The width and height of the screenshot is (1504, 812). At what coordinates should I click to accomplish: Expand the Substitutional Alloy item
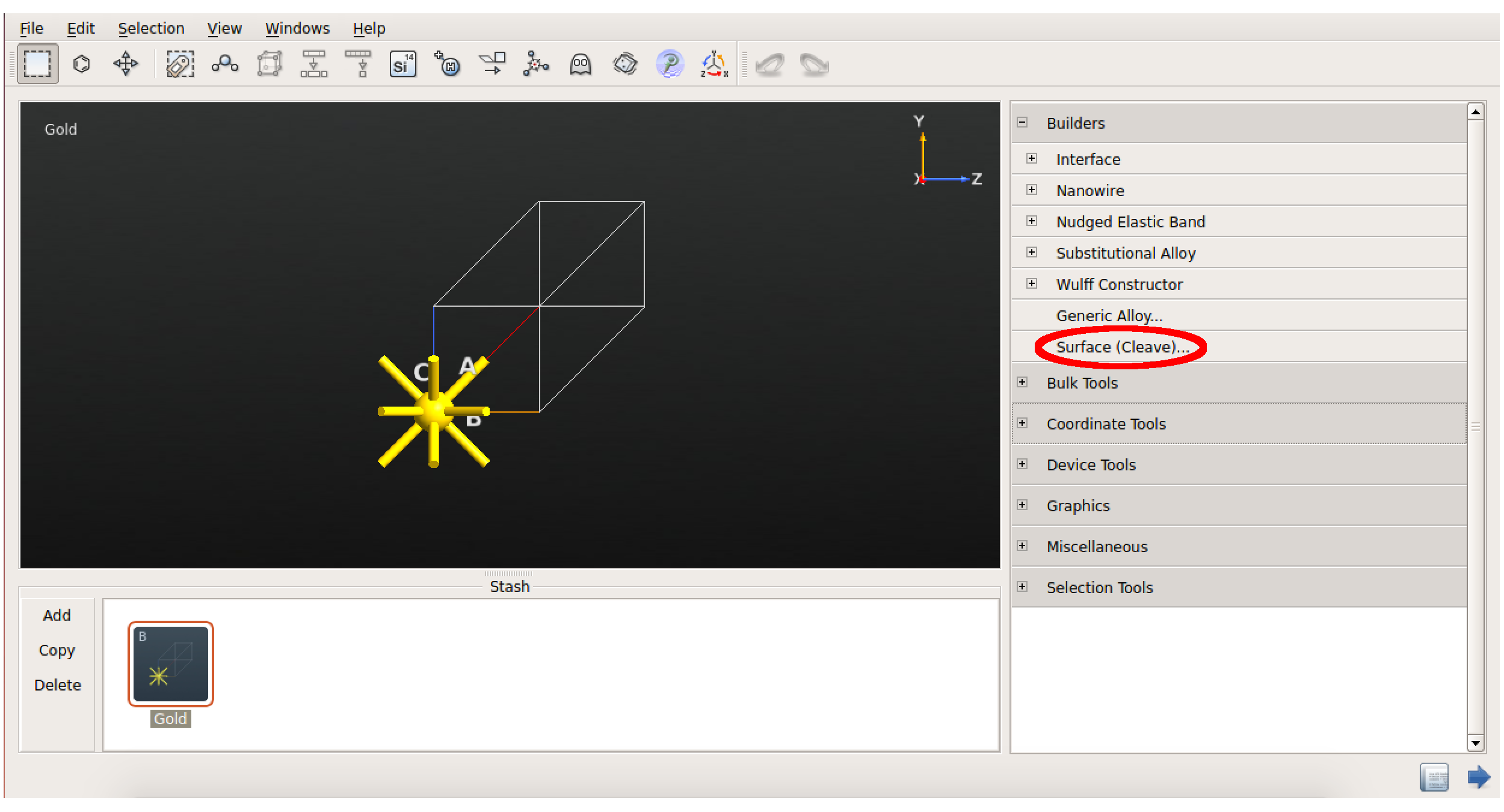coord(1032,252)
